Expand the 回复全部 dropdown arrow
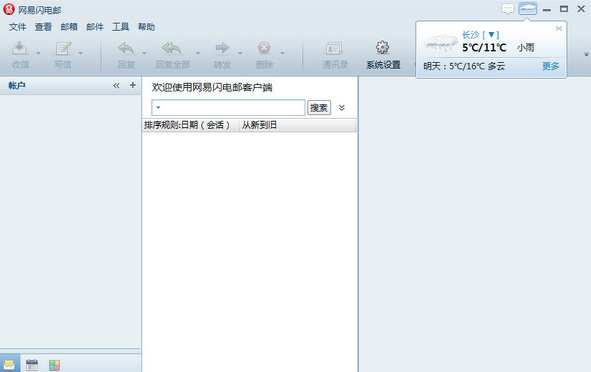This screenshot has width=591, height=372. tap(198, 53)
